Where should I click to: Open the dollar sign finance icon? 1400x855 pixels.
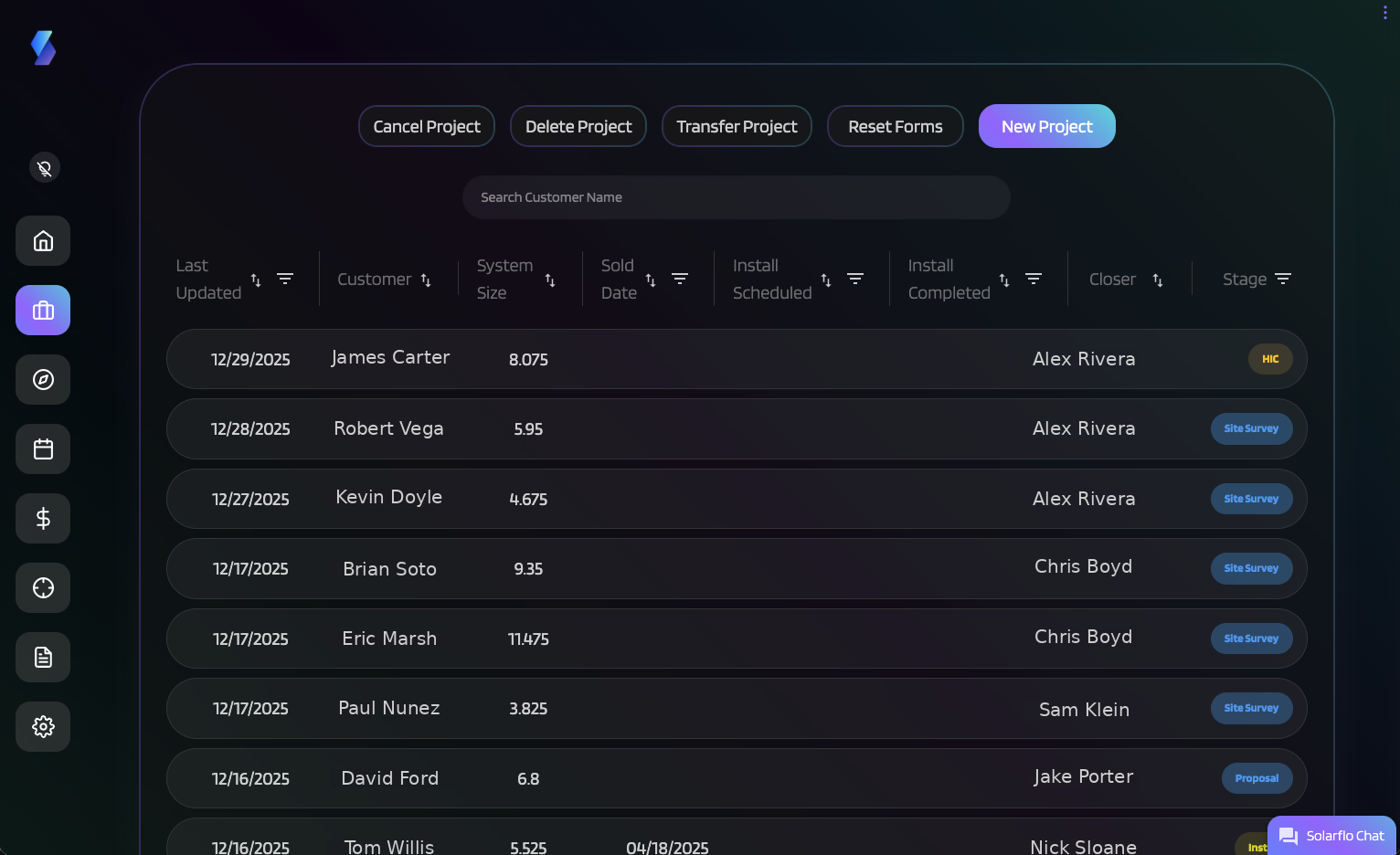coord(43,519)
